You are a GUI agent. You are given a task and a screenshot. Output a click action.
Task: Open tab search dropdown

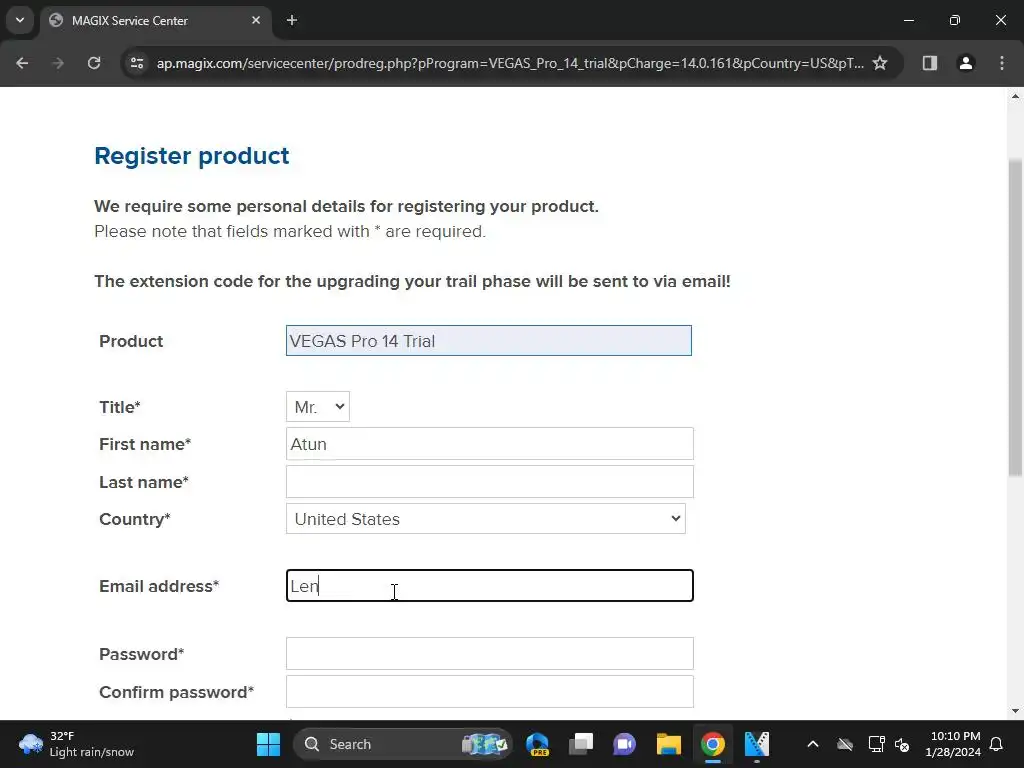(20, 20)
